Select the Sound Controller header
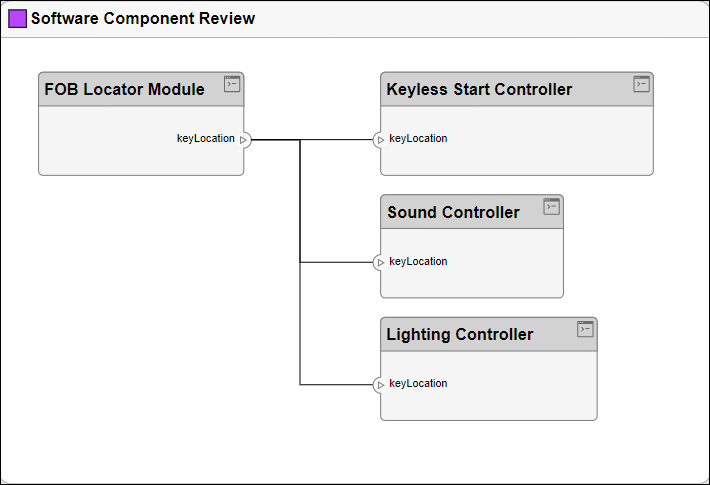Image resolution: width=710 pixels, height=485 pixels. pyautogui.click(x=454, y=213)
